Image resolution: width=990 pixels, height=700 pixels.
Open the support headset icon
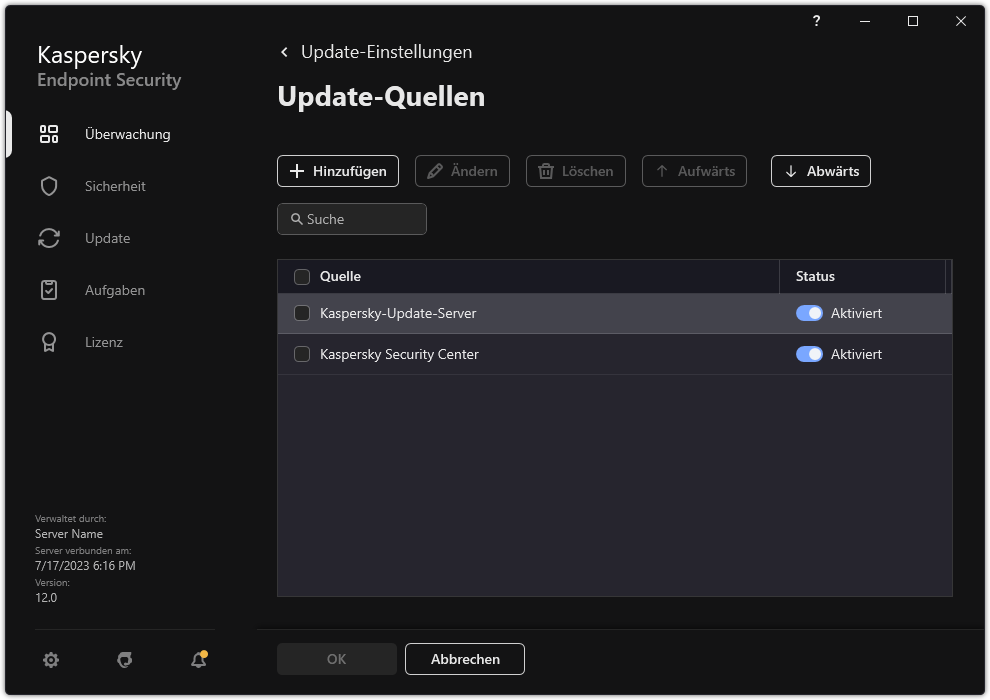point(125,660)
